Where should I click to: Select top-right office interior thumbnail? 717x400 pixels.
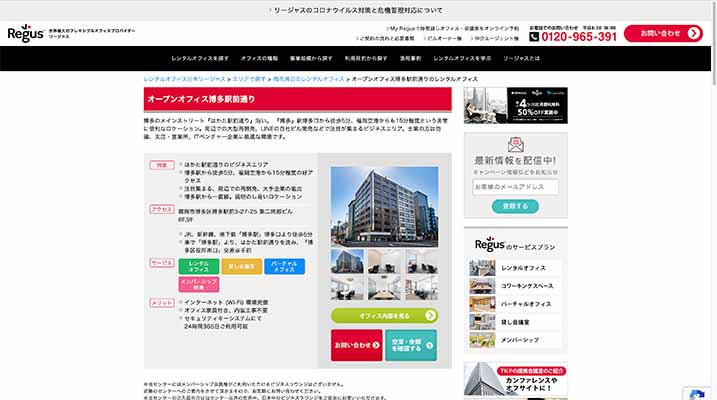point(422,261)
